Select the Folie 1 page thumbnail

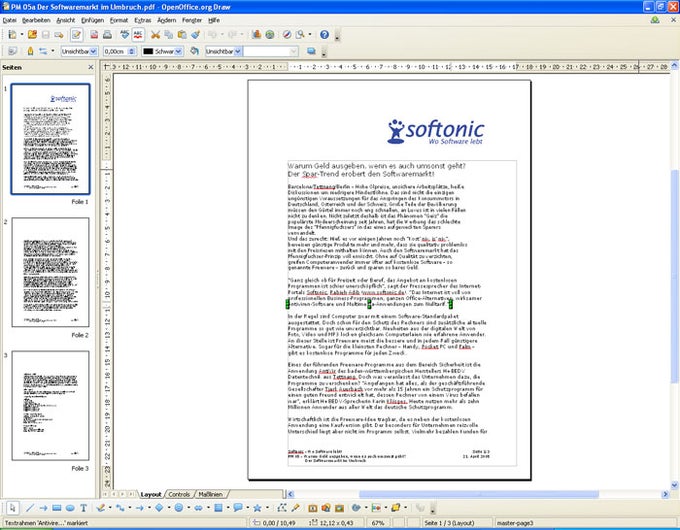(51, 139)
